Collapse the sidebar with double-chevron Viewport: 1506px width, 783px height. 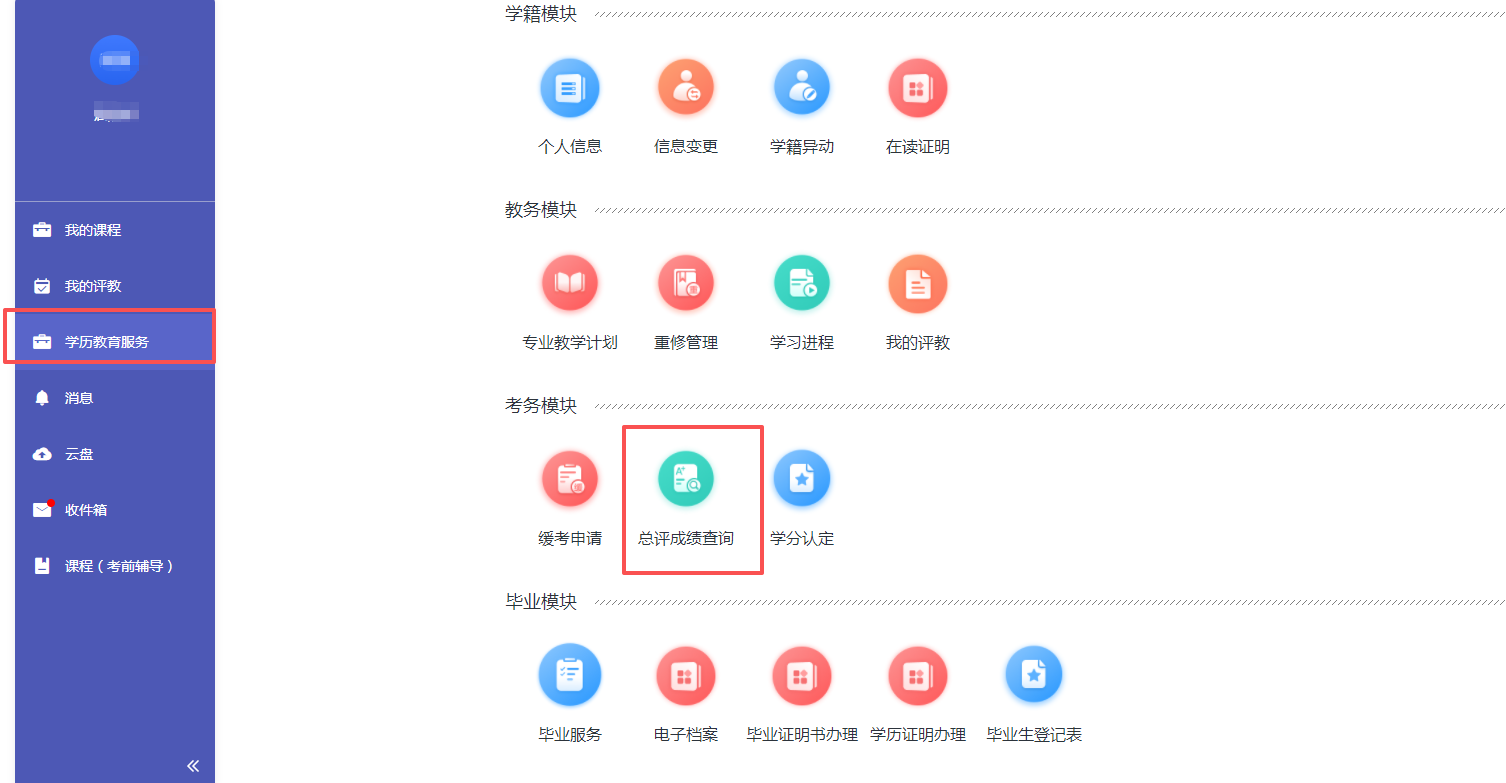click(x=193, y=766)
